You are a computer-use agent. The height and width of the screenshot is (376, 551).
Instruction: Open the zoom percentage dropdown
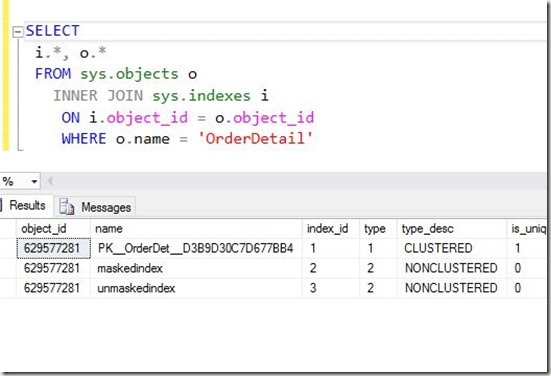click(34, 182)
